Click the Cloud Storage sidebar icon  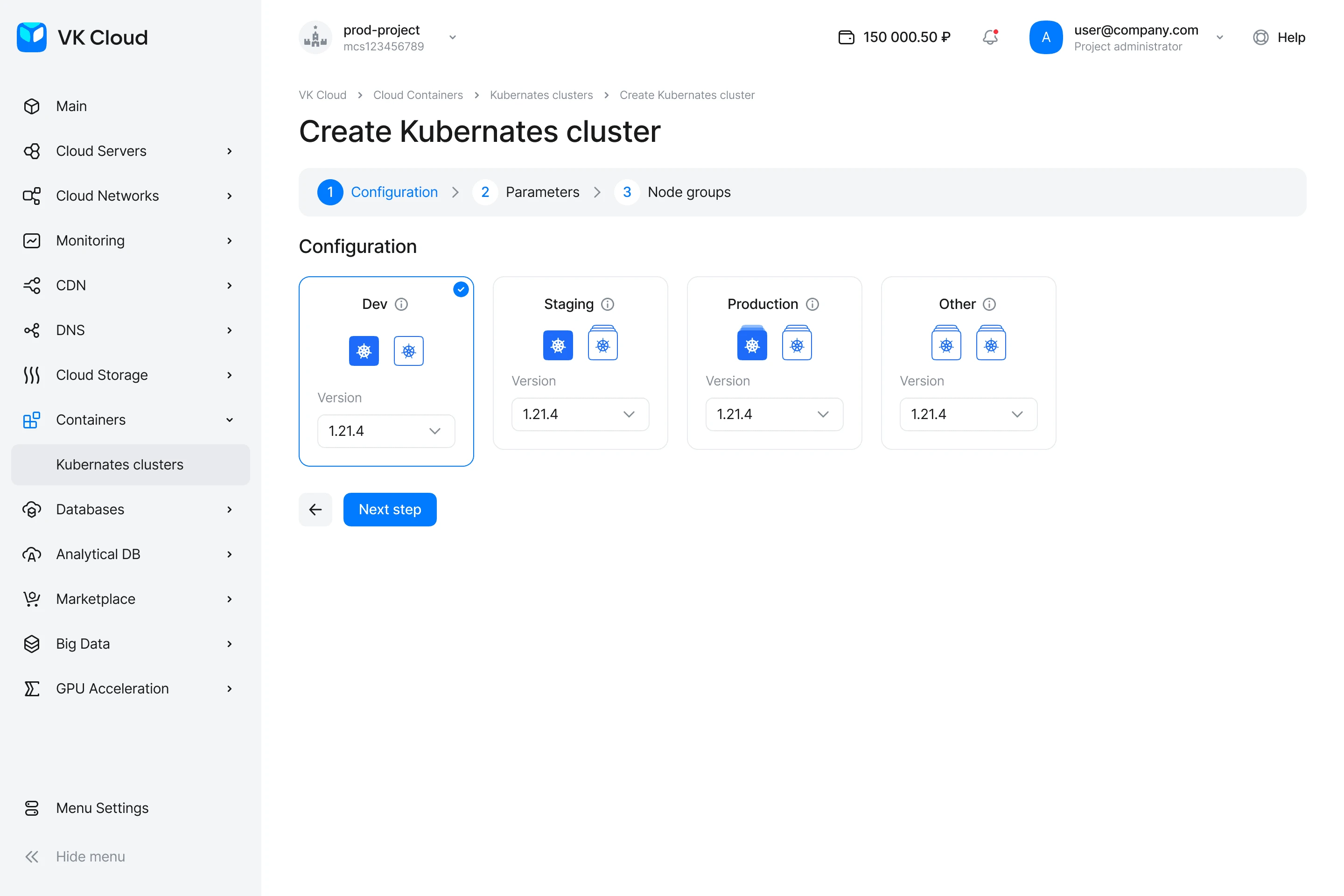tap(31, 375)
